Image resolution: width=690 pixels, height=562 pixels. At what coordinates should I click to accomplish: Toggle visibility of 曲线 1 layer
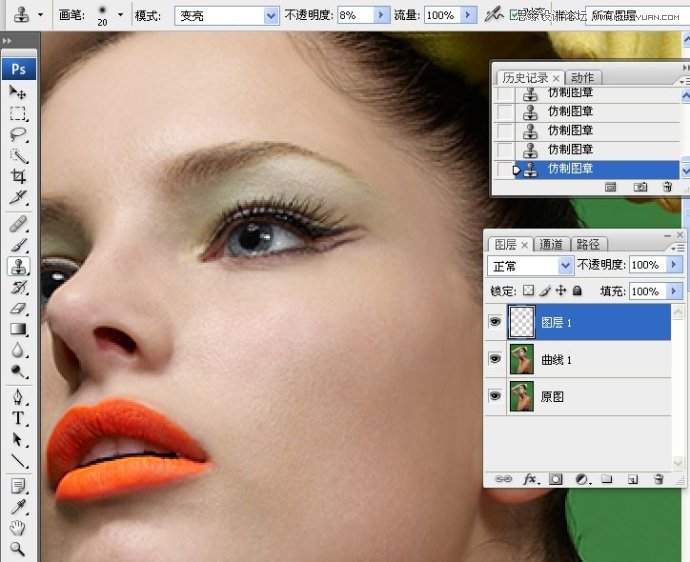point(495,359)
